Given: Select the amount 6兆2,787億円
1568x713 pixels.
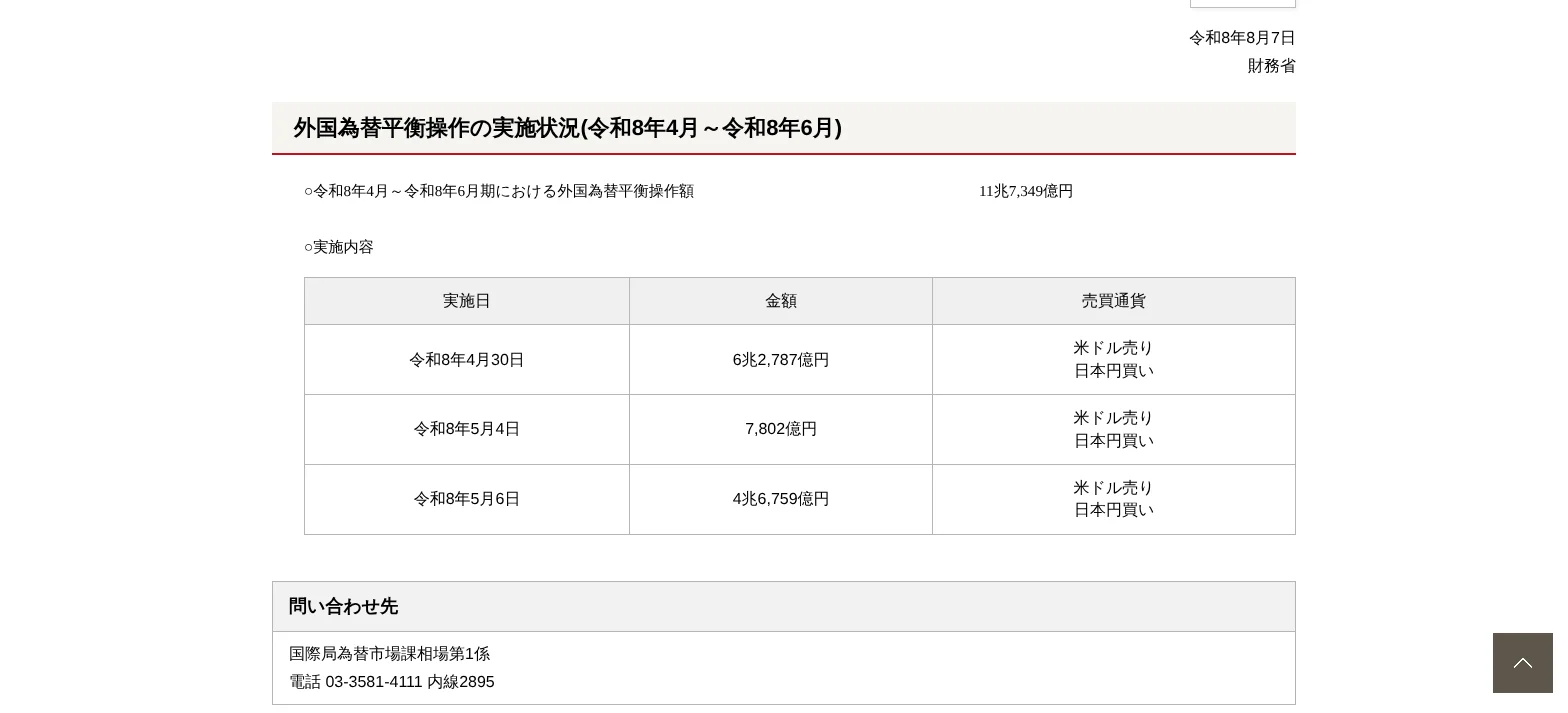Looking at the screenshot, I should pos(781,360).
